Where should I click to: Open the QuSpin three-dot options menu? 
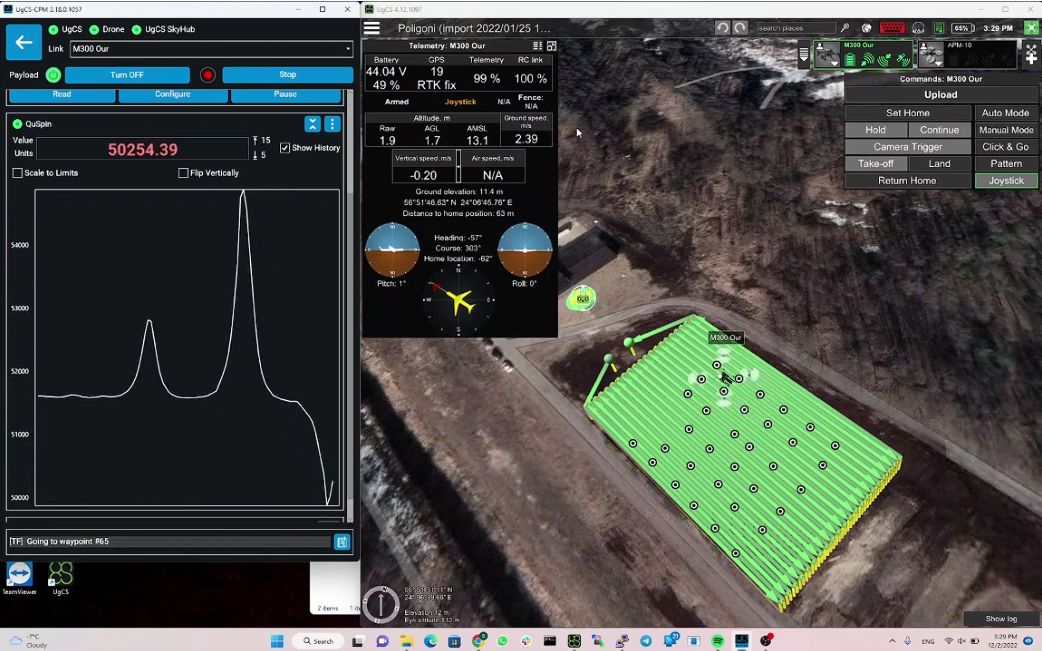pyautogui.click(x=333, y=124)
